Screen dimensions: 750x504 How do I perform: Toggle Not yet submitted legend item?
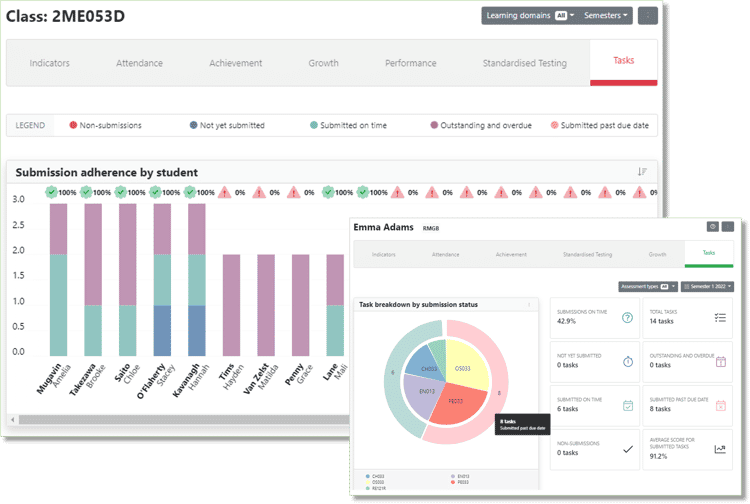tap(227, 125)
